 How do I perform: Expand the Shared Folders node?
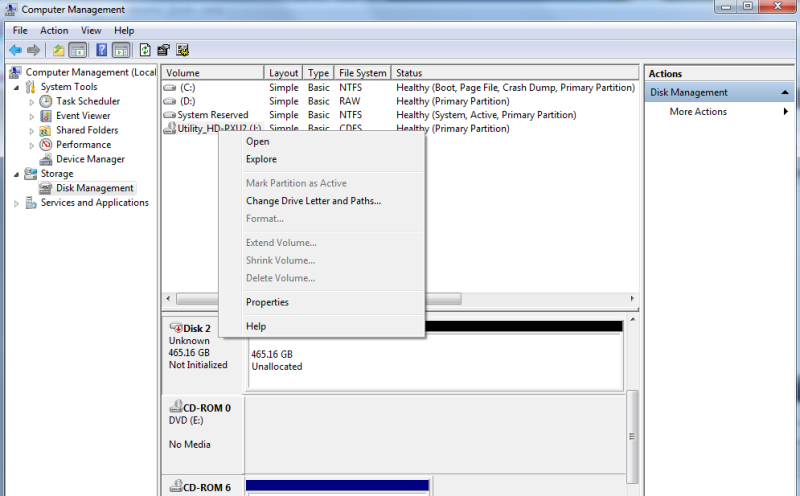click(32, 131)
